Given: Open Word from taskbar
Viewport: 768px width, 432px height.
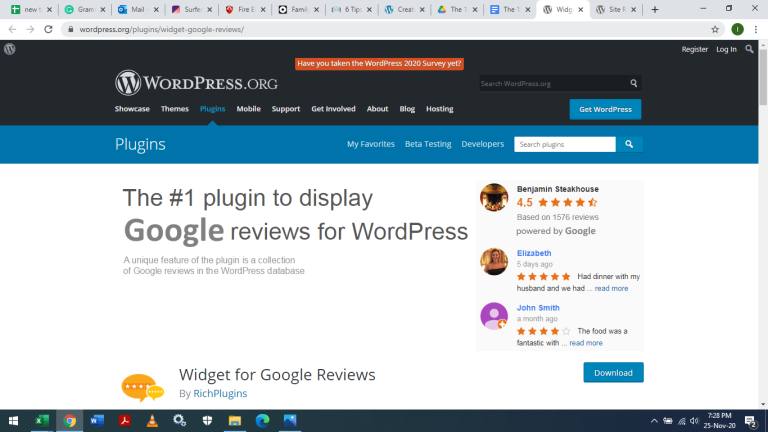Looking at the screenshot, I should [97, 421].
